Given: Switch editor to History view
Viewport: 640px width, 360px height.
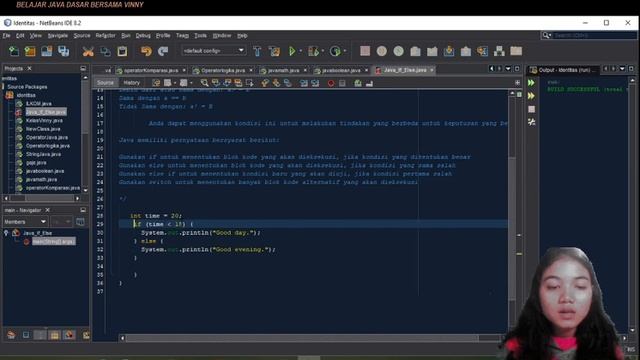Looking at the screenshot, I should [131, 82].
